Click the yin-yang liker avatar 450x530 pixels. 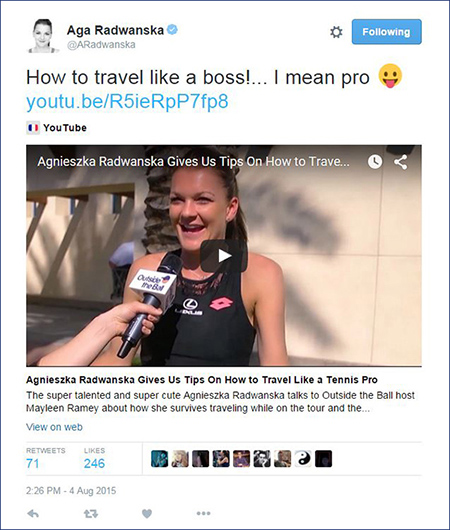303,459
